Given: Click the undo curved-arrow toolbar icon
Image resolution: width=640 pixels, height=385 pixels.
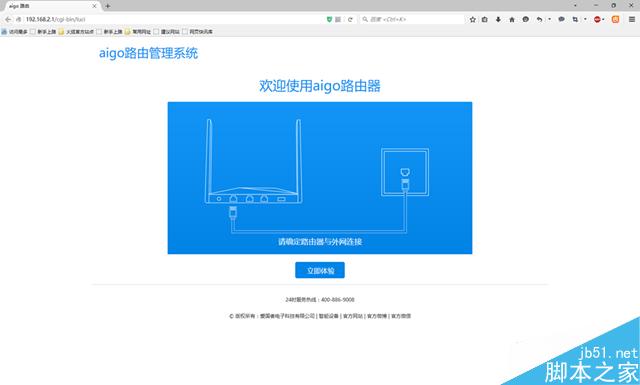Looking at the screenshot, I should click(x=540, y=19).
